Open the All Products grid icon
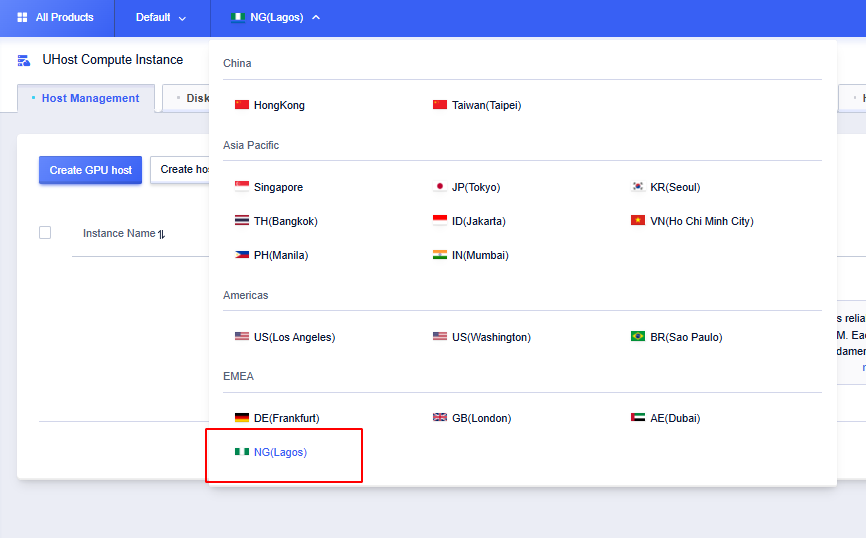This screenshot has height=538, width=866. coord(22,17)
